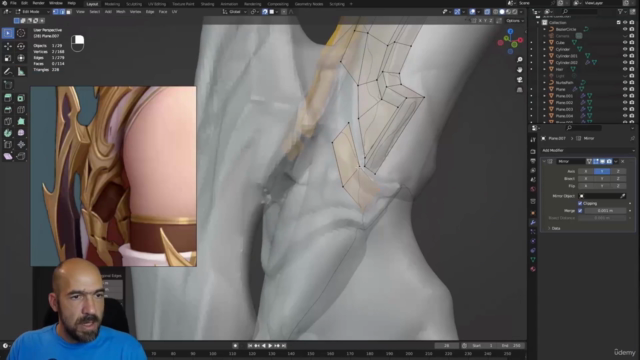640x360 pixels.
Task: Select NurbsPath in the outliner
Action: pos(564,82)
